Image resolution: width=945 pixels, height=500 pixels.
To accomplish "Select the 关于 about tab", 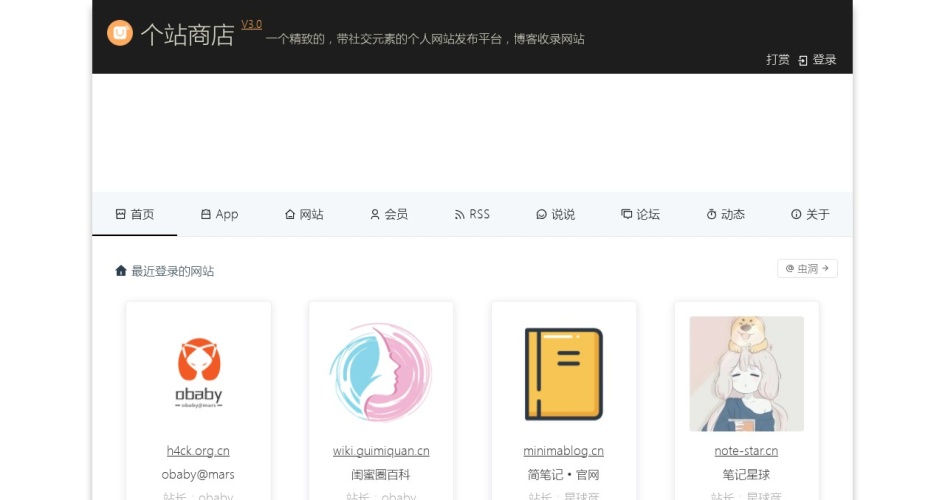I will tap(810, 214).
